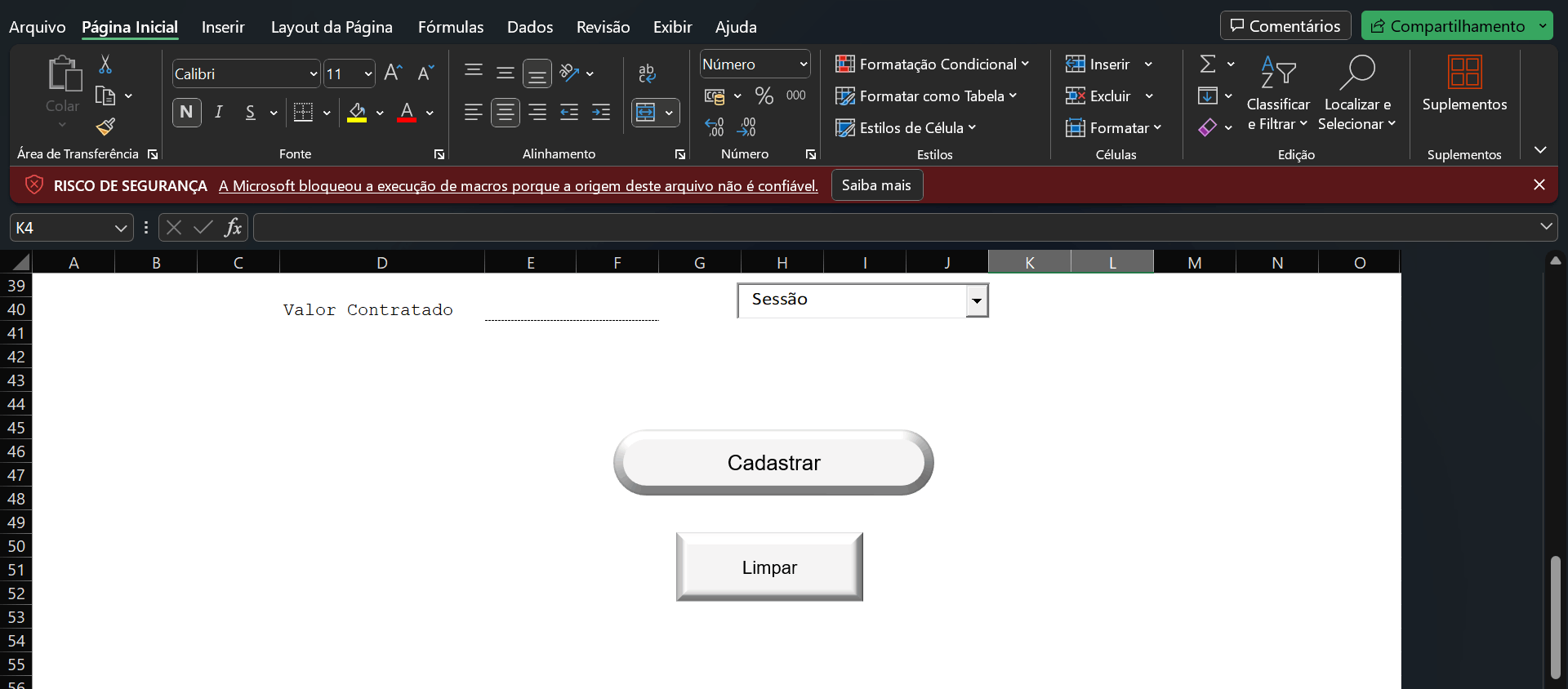Switch to the Revisão tab
Viewport: 1568px width, 689px height.
(603, 27)
